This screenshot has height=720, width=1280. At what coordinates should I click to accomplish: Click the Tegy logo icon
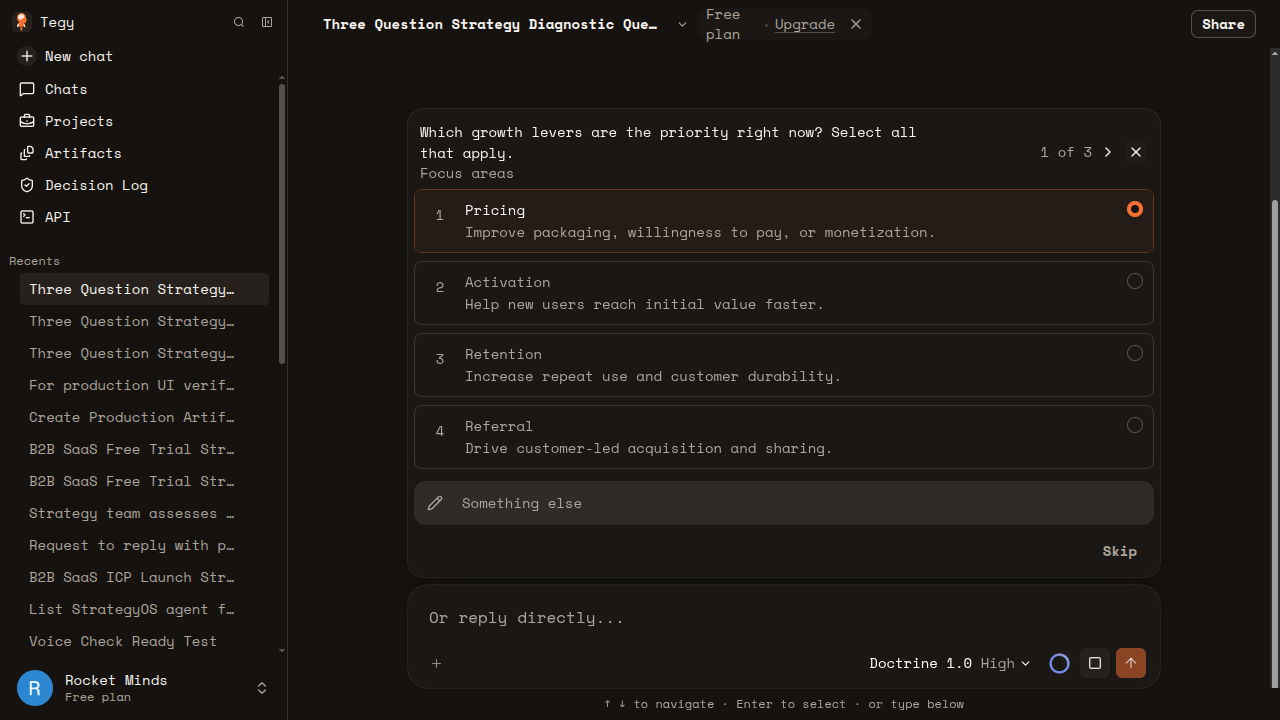21,22
